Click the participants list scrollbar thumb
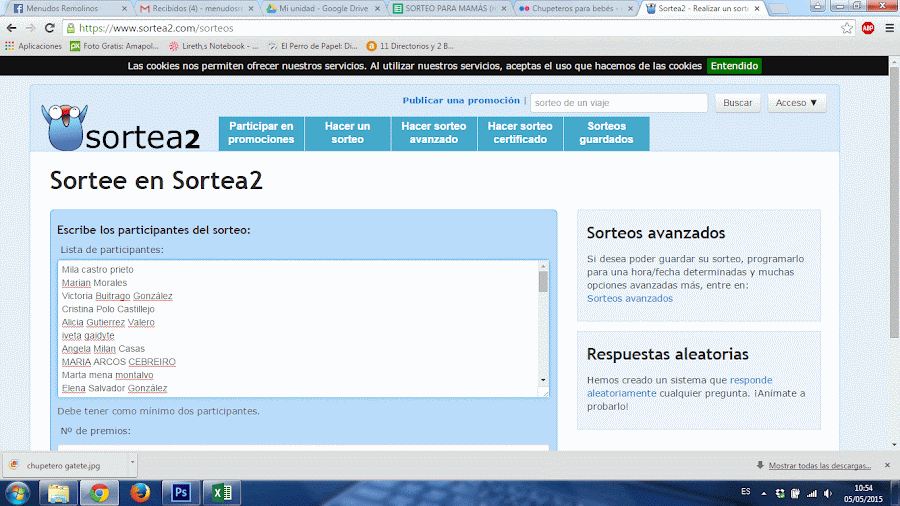 [543, 282]
